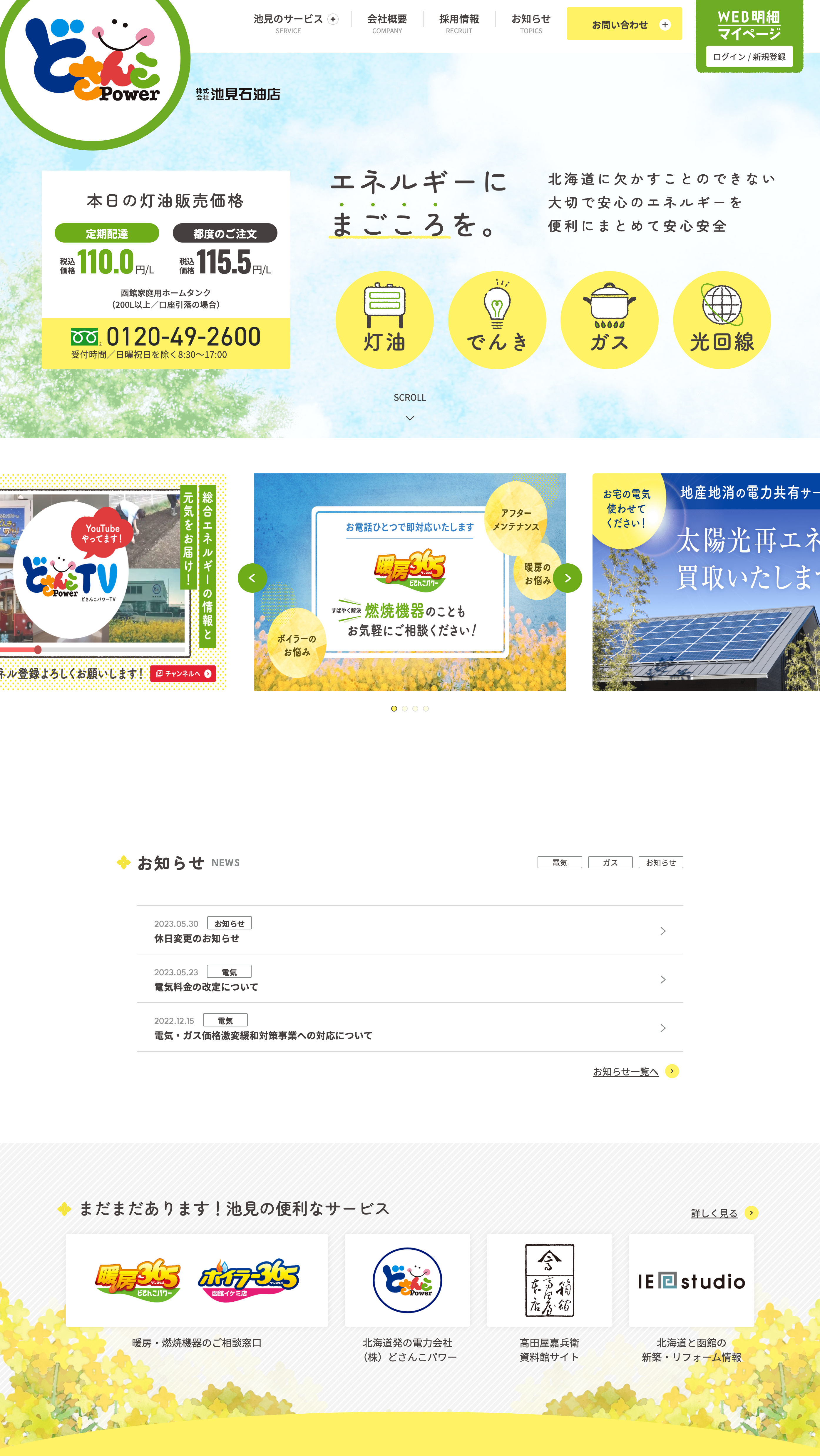This screenshot has width=820, height=1456.
Task: Open the ガス pot circle icon
Action: [x=609, y=320]
